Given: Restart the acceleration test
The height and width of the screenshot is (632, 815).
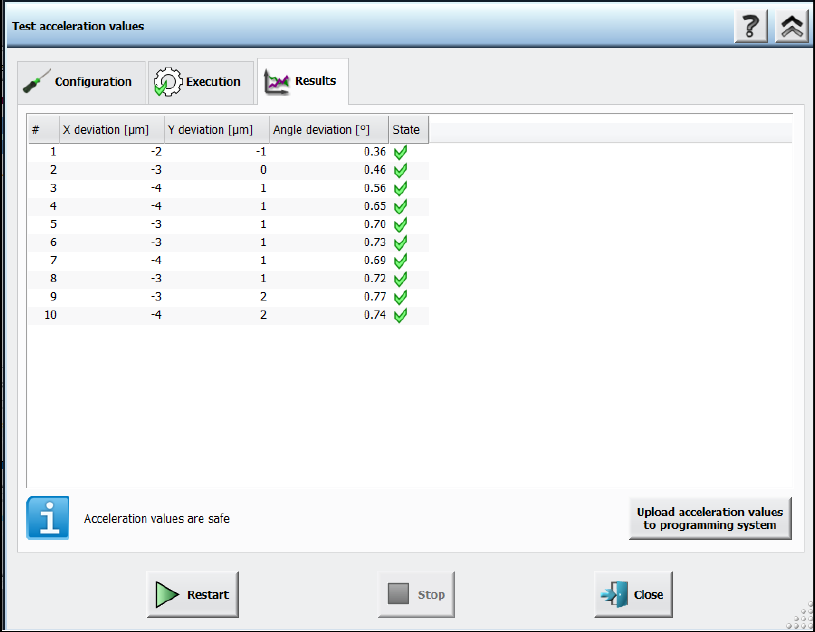Looking at the screenshot, I should (x=193, y=595).
